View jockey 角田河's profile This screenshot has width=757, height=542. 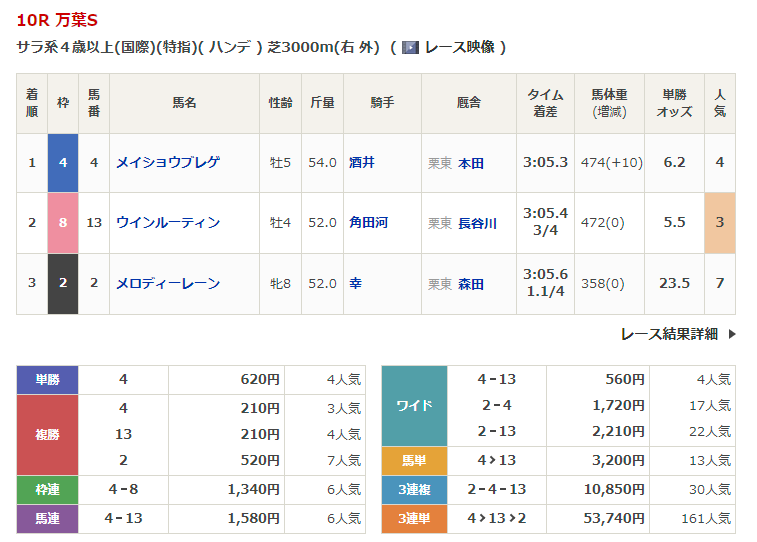click(368, 223)
